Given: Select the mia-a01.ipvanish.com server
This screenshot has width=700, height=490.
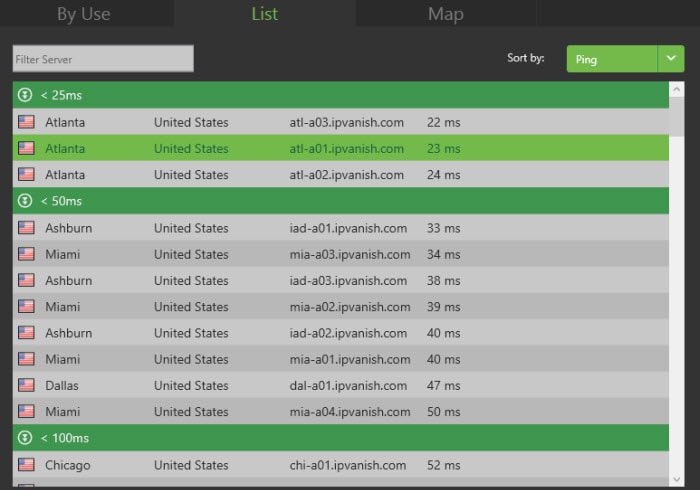Looking at the screenshot, I should (350, 359).
